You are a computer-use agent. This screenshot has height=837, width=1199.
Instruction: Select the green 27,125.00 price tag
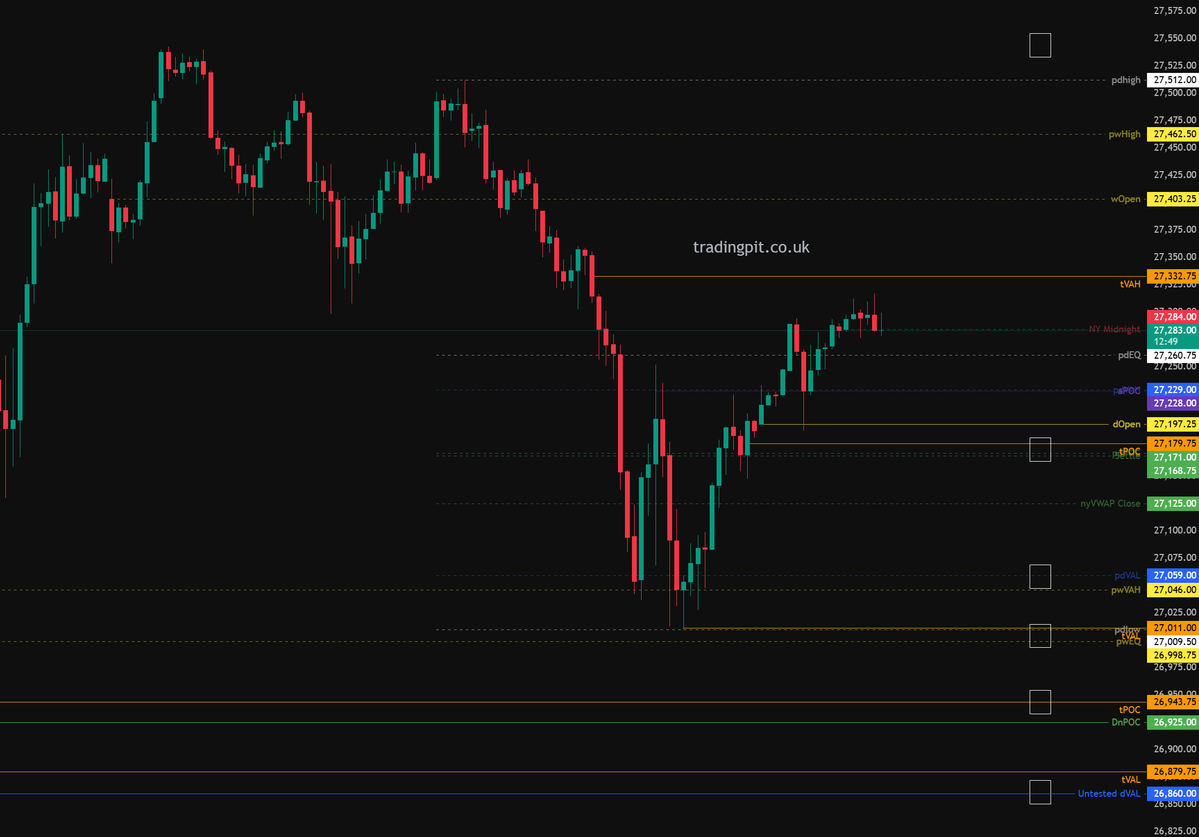(x=1173, y=504)
